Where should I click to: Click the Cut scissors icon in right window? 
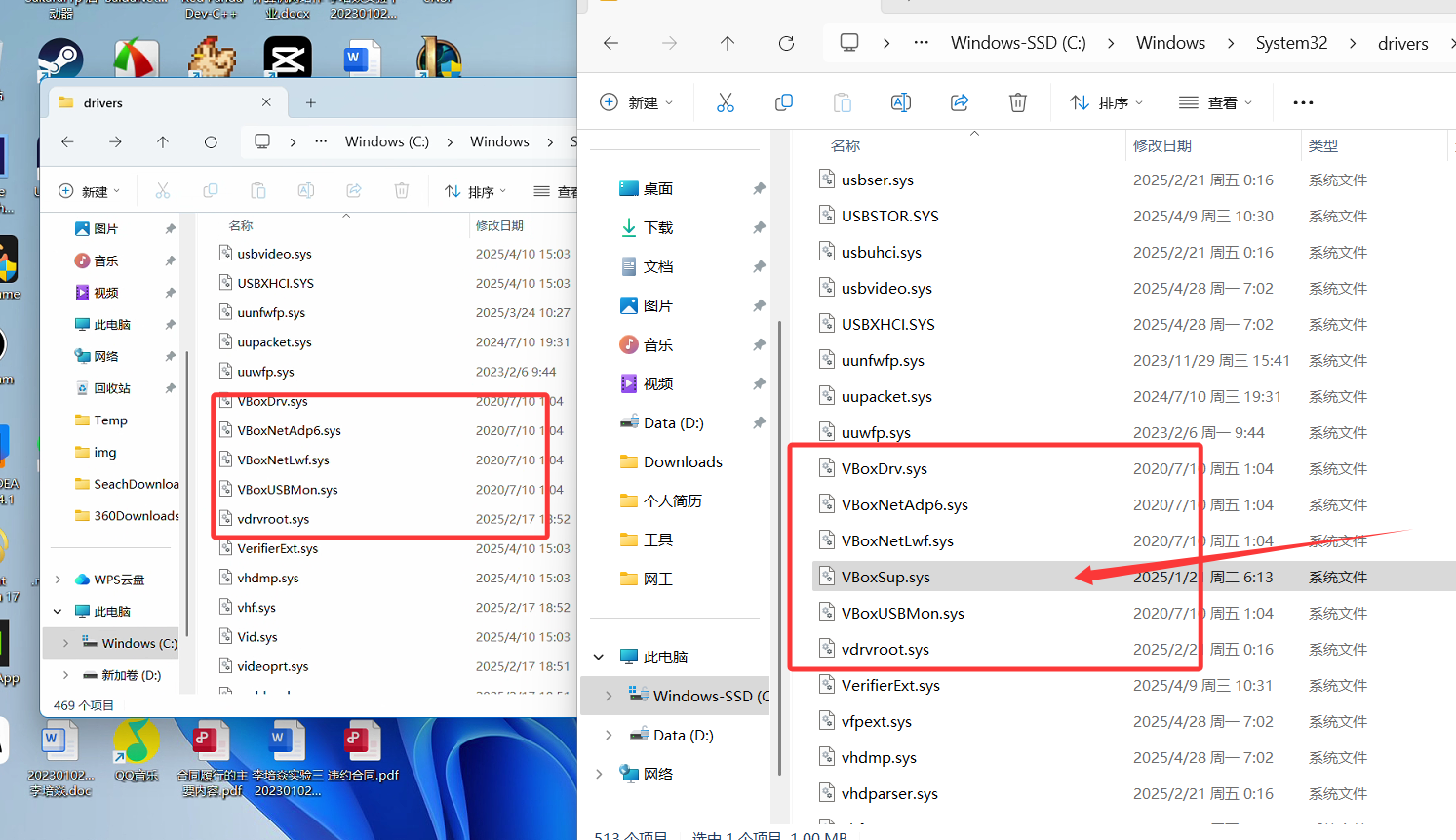click(726, 102)
